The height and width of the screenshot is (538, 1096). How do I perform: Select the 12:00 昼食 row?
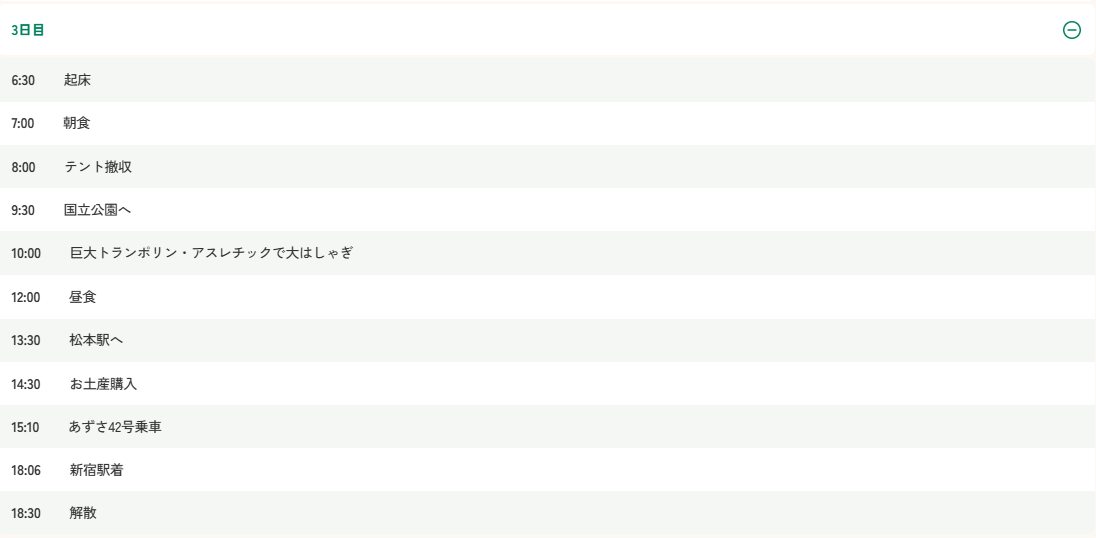pos(548,297)
